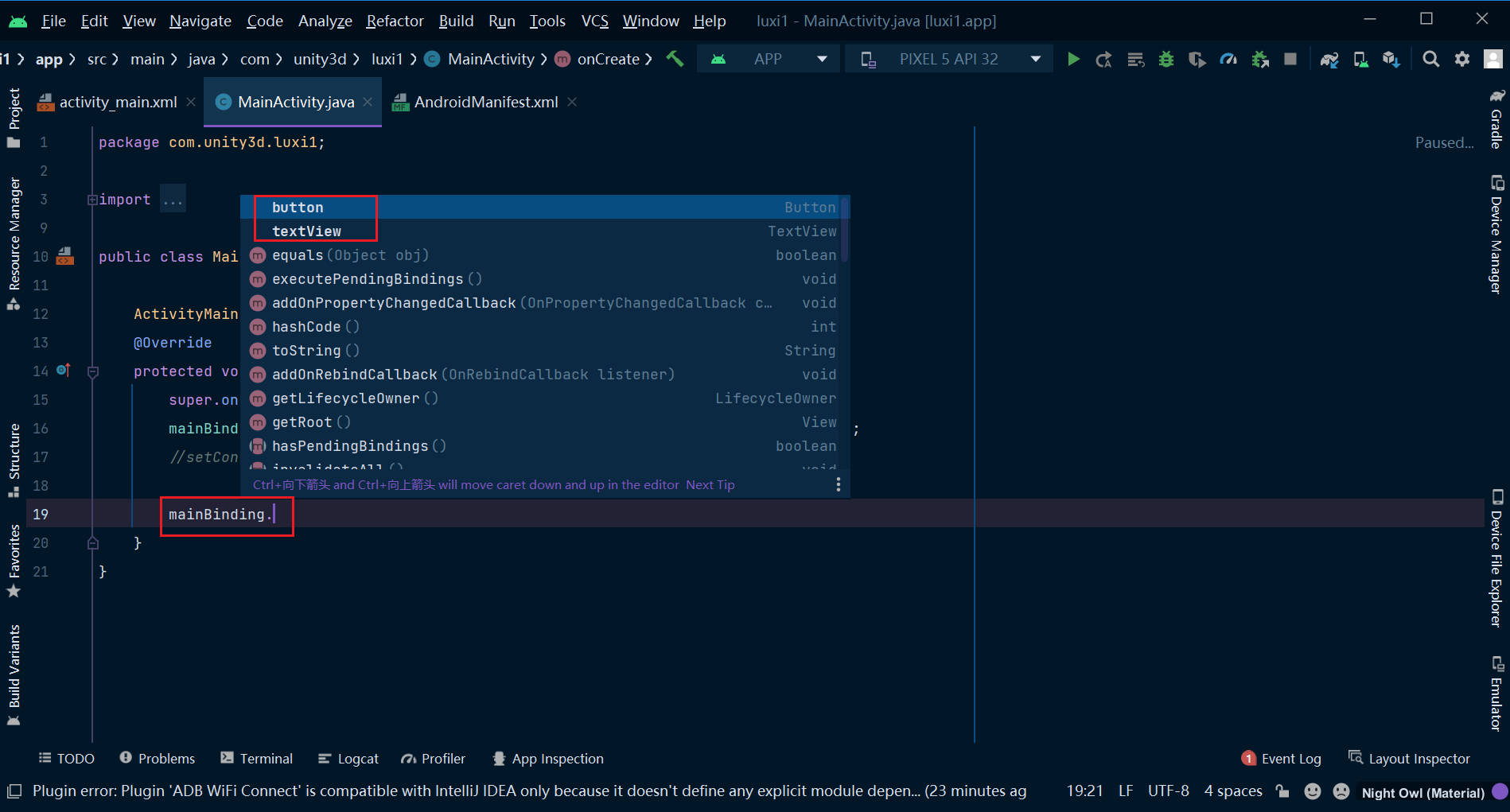
Task: Click the Apply Changes and Restart Activity icon
Action: click(x=1103, y=59)
